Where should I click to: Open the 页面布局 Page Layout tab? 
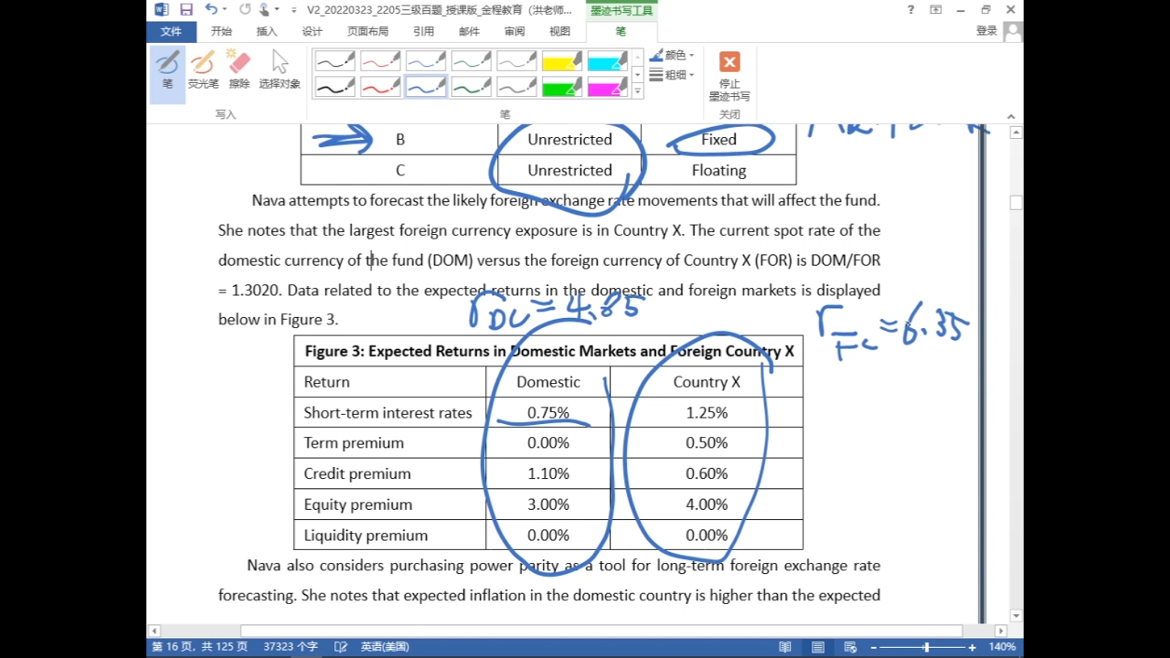coord(368,31)
